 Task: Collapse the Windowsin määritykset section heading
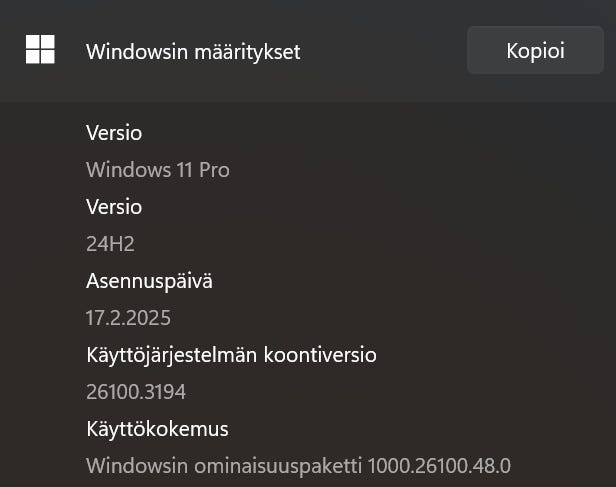click(x=193, y=51)
